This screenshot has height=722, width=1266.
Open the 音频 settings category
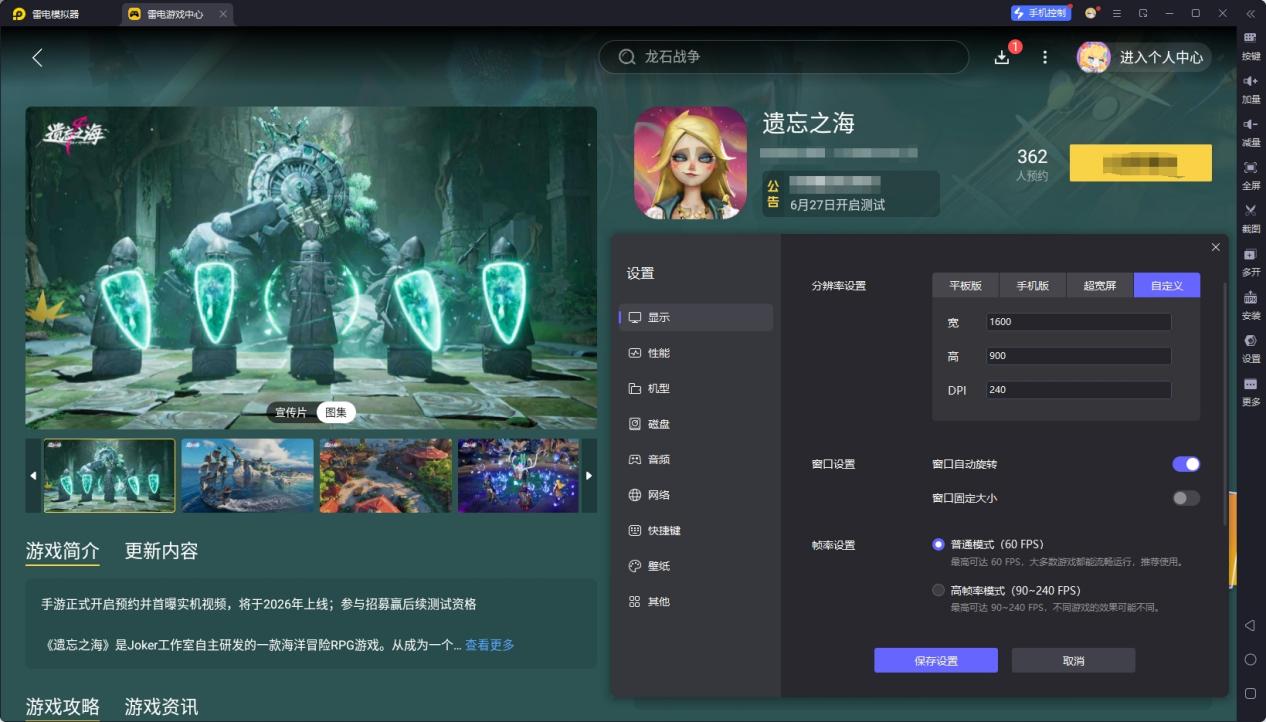pos(696,459)
